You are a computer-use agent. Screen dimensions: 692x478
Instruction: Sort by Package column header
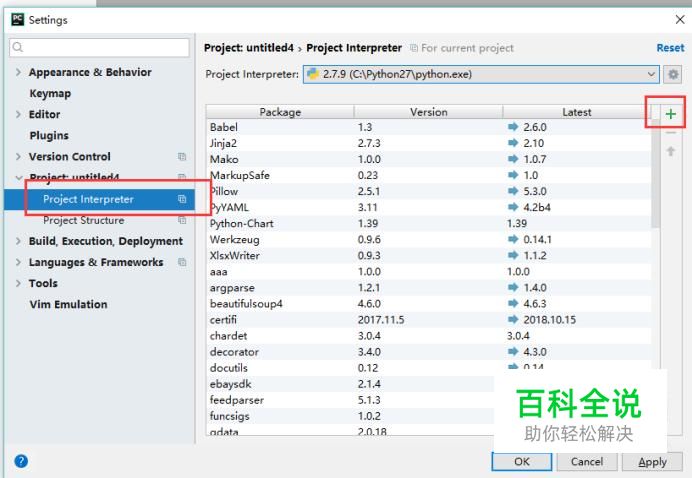280,112
